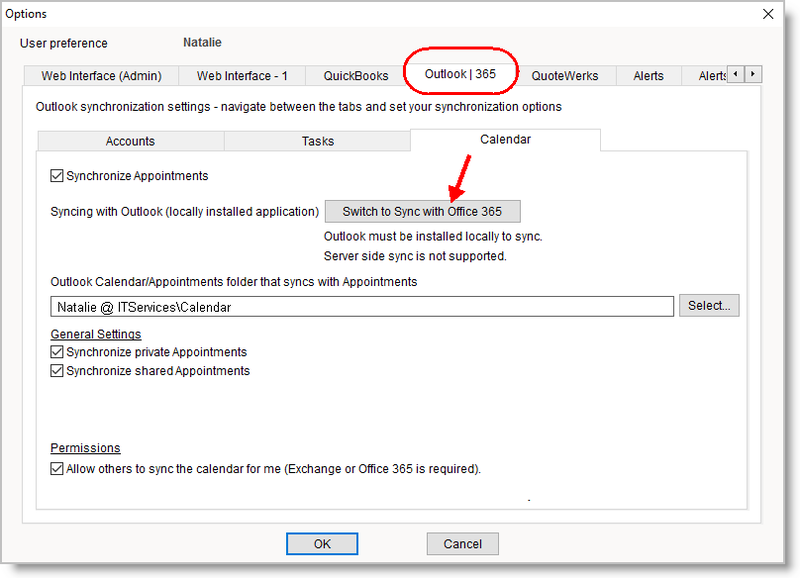The height and width of the screenshot is (578, 800).
Task: Open the Tasks synchronization sub-tab
Action: (317, 141)
